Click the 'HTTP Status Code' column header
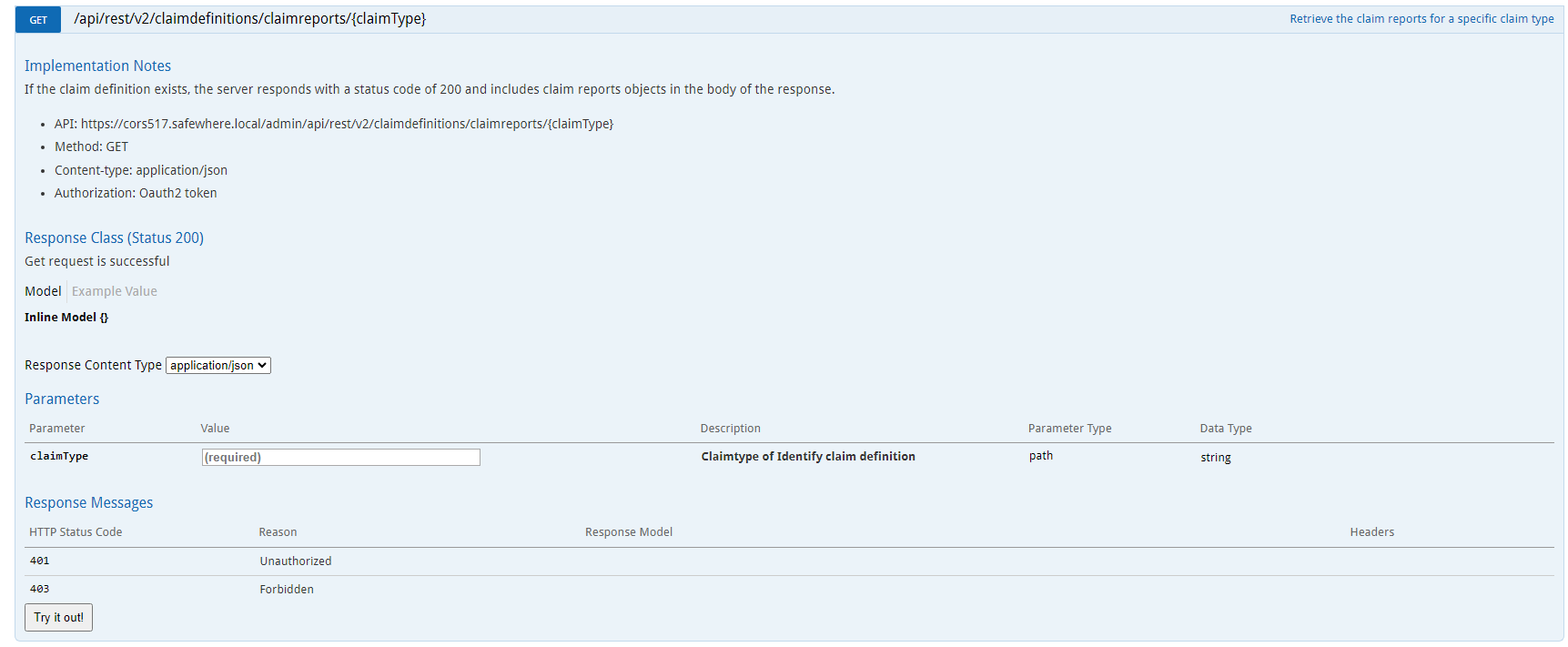Viewport: 1568px width, 647px height. click(76, 532)
